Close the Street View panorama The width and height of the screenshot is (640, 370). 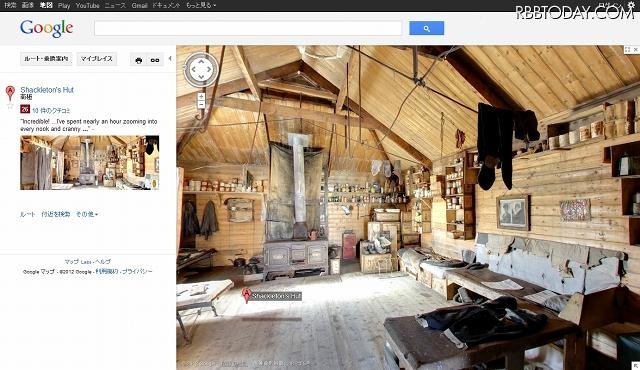tap(636, 49)
